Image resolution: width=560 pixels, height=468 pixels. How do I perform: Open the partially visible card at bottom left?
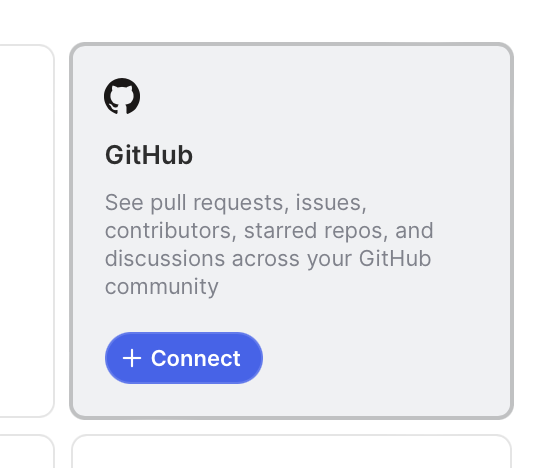27,451
